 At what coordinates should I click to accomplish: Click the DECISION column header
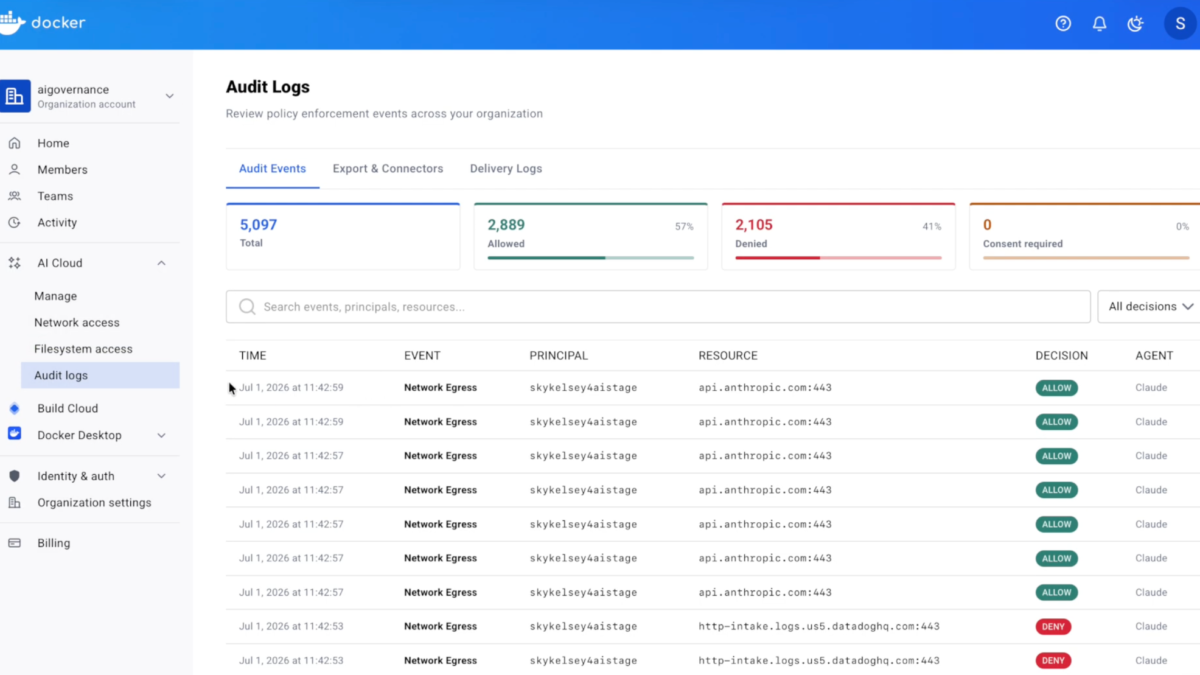1061,355
